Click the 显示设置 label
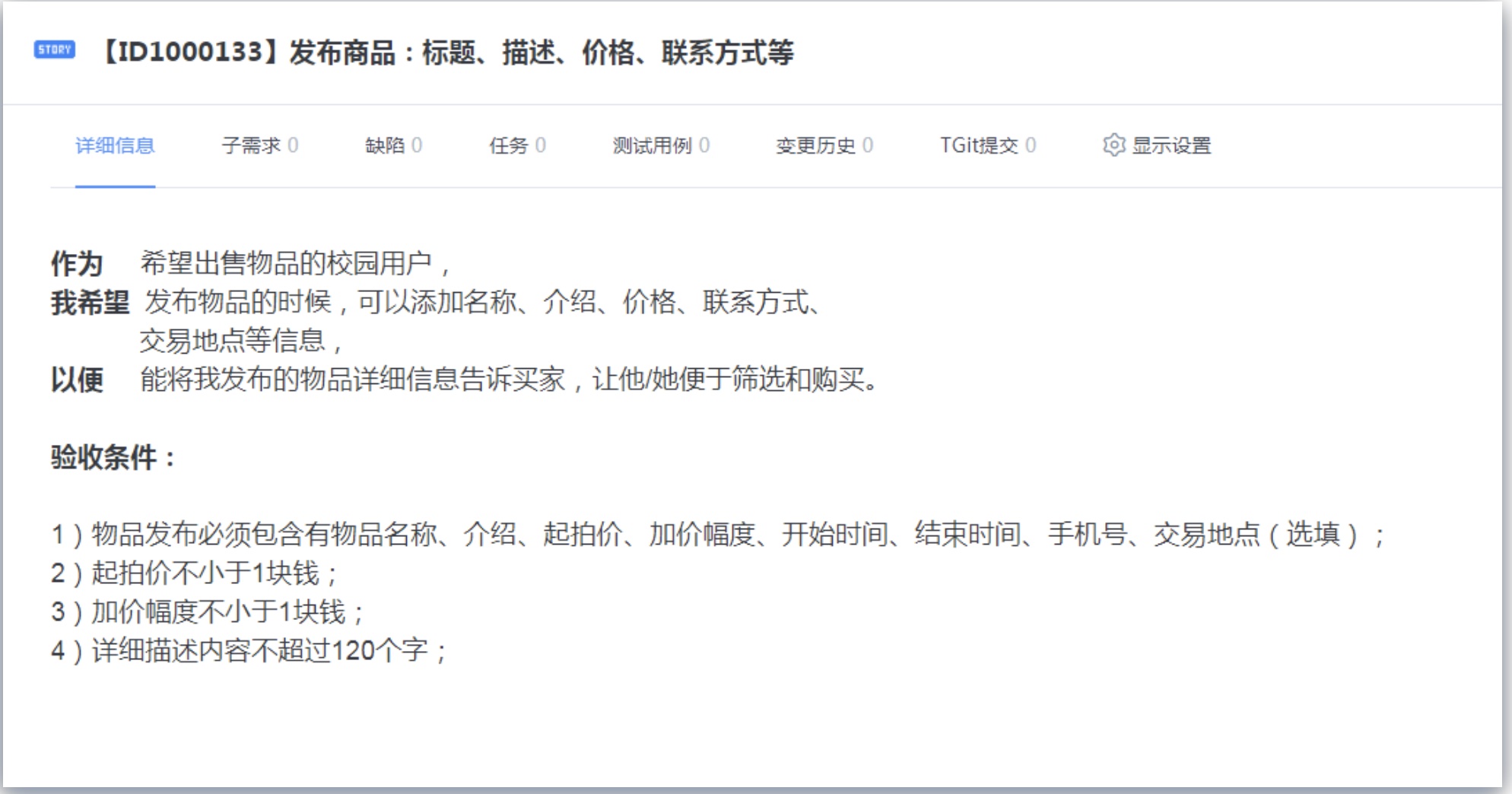 pyautogui.click(x=1171, y=145)
